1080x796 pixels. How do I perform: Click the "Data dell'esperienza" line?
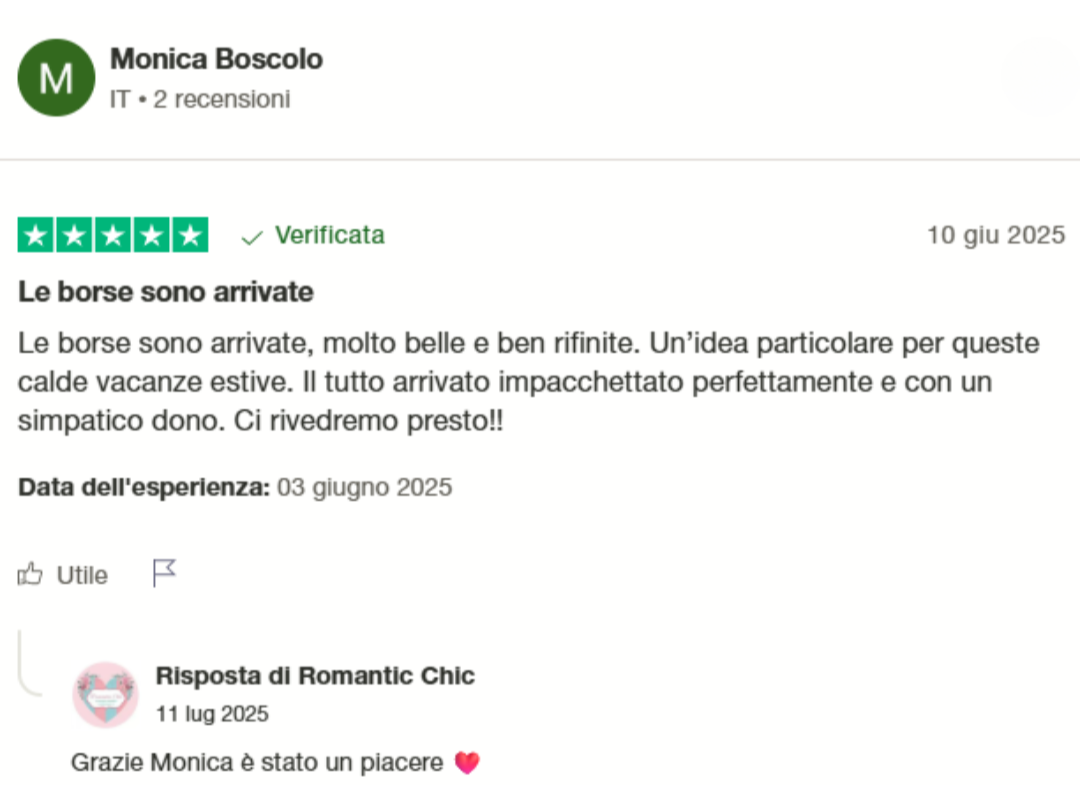click(x=235, y=488)
